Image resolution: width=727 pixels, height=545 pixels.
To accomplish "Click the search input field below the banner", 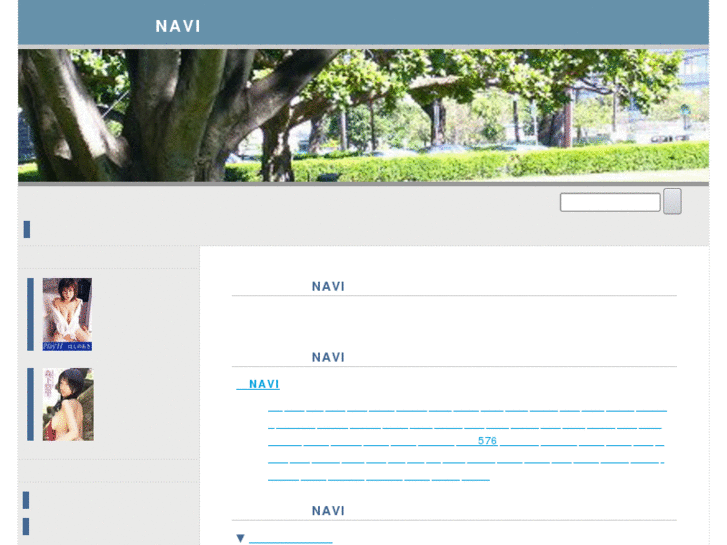I will pyautogui.click(x=610, y=202).
